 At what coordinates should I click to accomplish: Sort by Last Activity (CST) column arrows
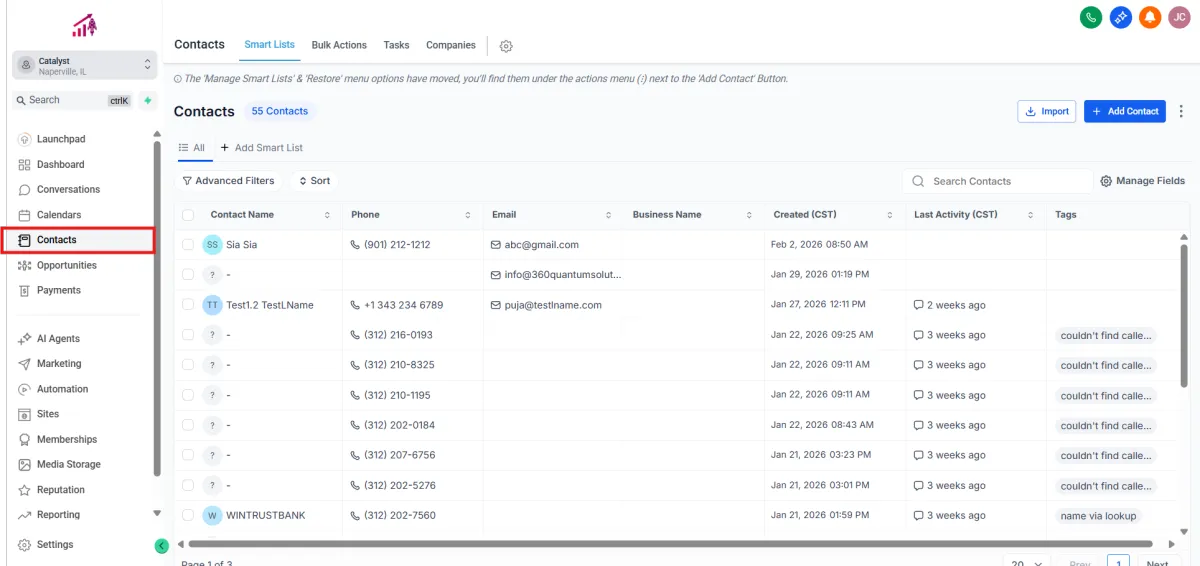1031,215
